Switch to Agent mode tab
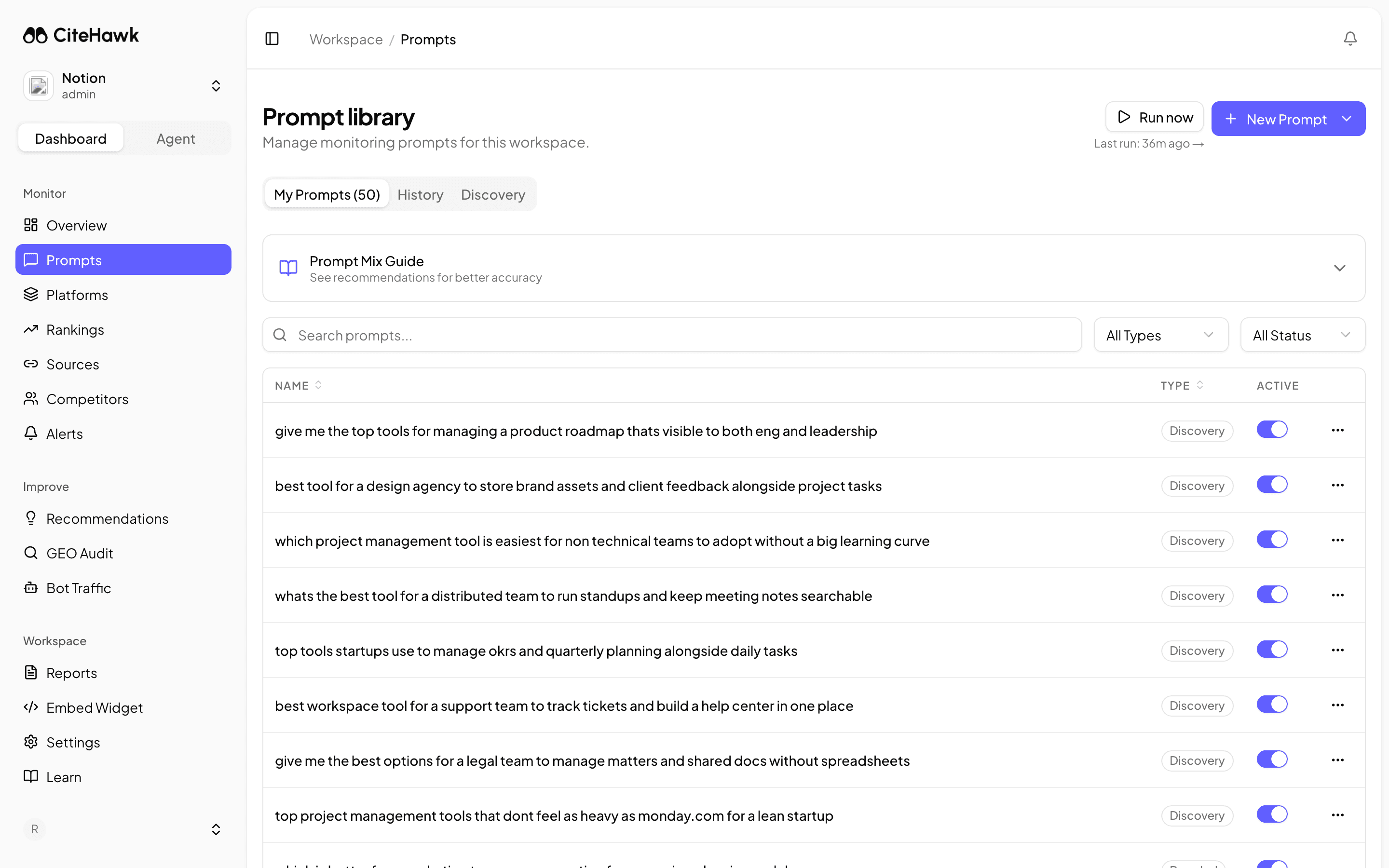 pos(176,138)
